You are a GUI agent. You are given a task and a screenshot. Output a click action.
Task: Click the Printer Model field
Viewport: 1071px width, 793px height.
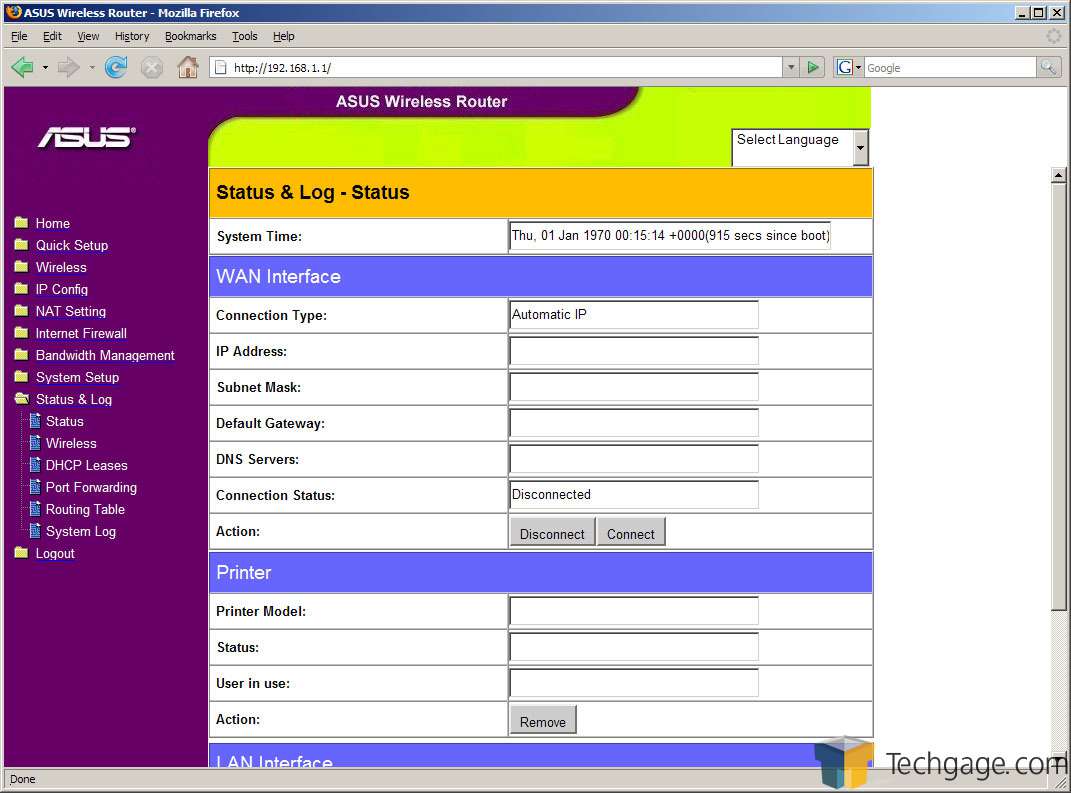634,611
